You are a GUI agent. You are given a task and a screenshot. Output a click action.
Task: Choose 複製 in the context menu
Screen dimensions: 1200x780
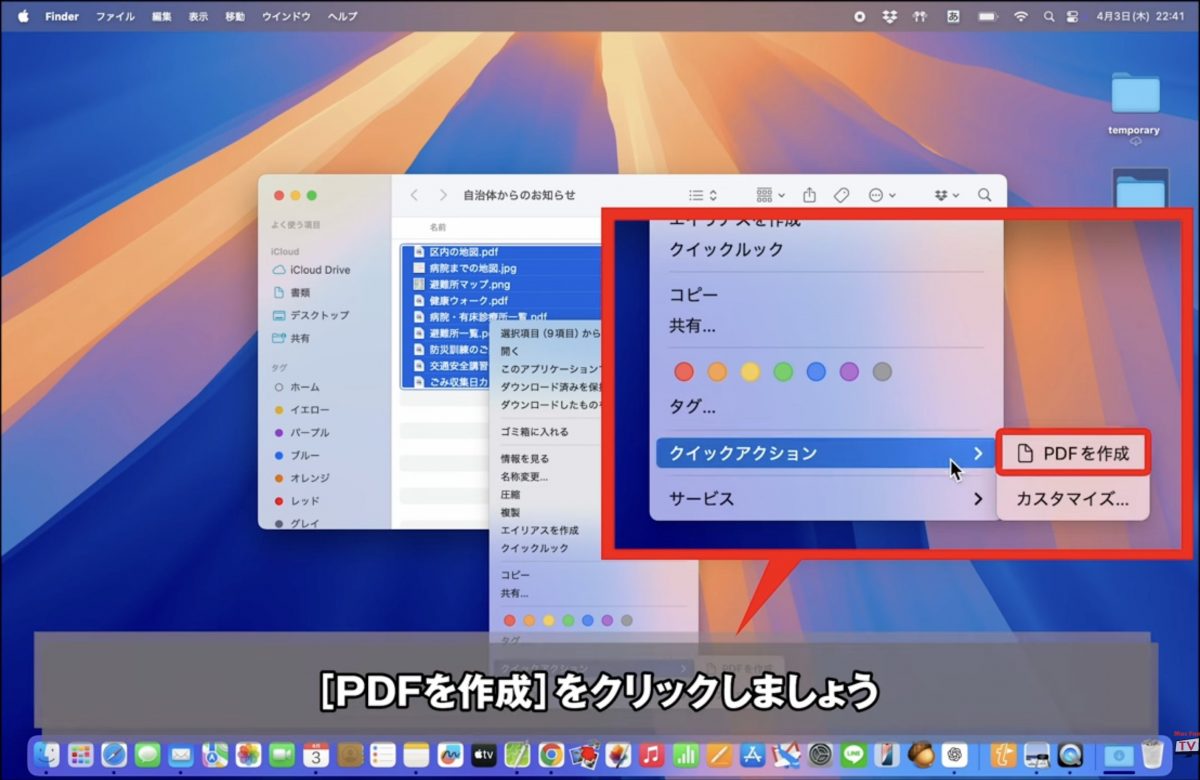point(510,513)
